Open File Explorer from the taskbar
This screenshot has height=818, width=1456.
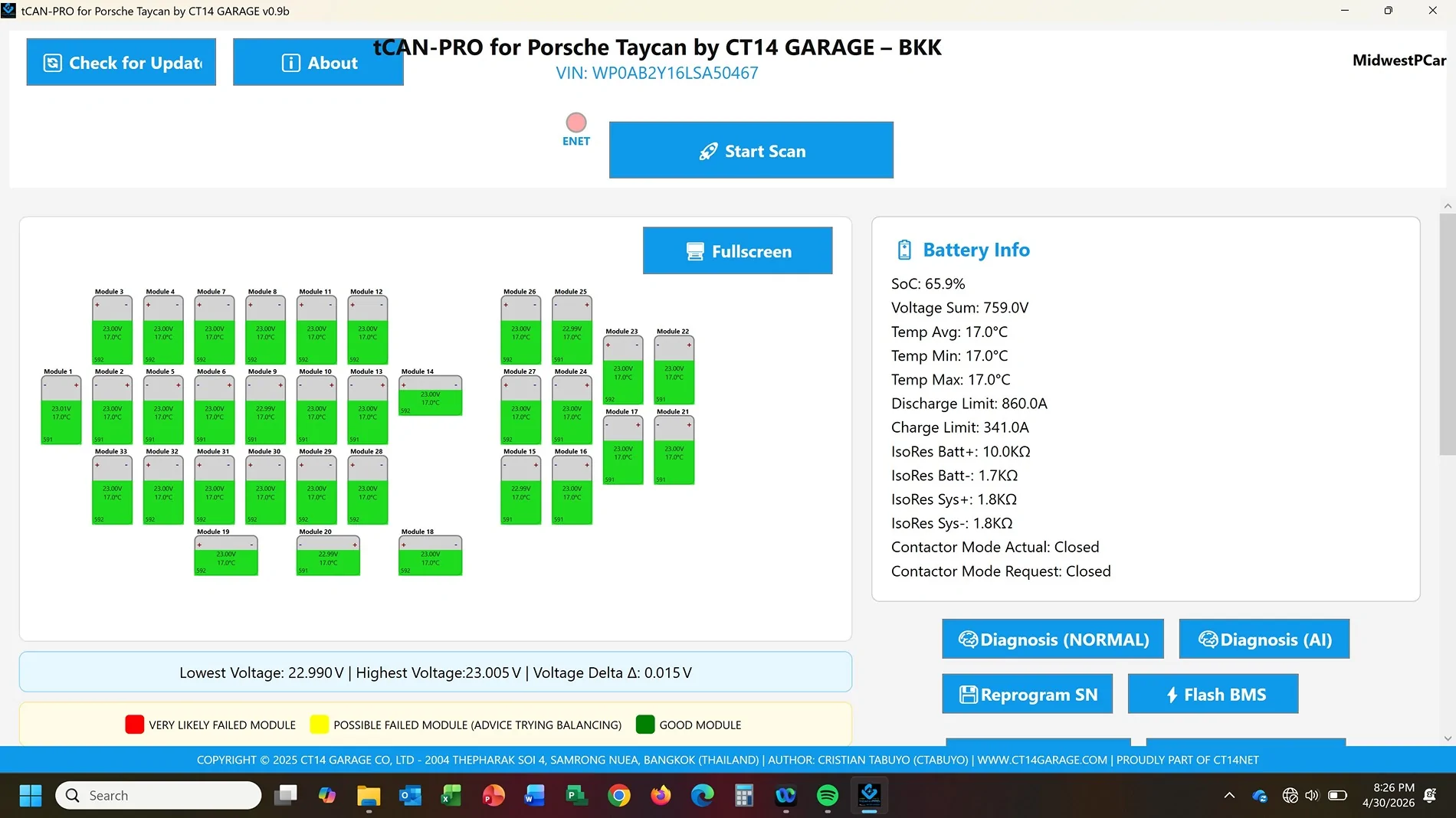point(369,796)
